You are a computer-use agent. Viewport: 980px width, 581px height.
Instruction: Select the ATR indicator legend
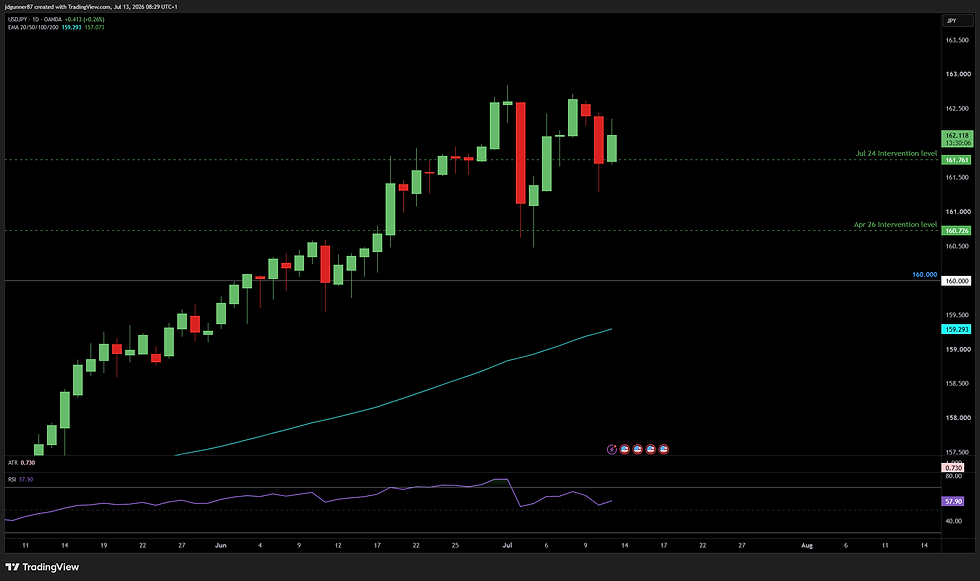21,463
